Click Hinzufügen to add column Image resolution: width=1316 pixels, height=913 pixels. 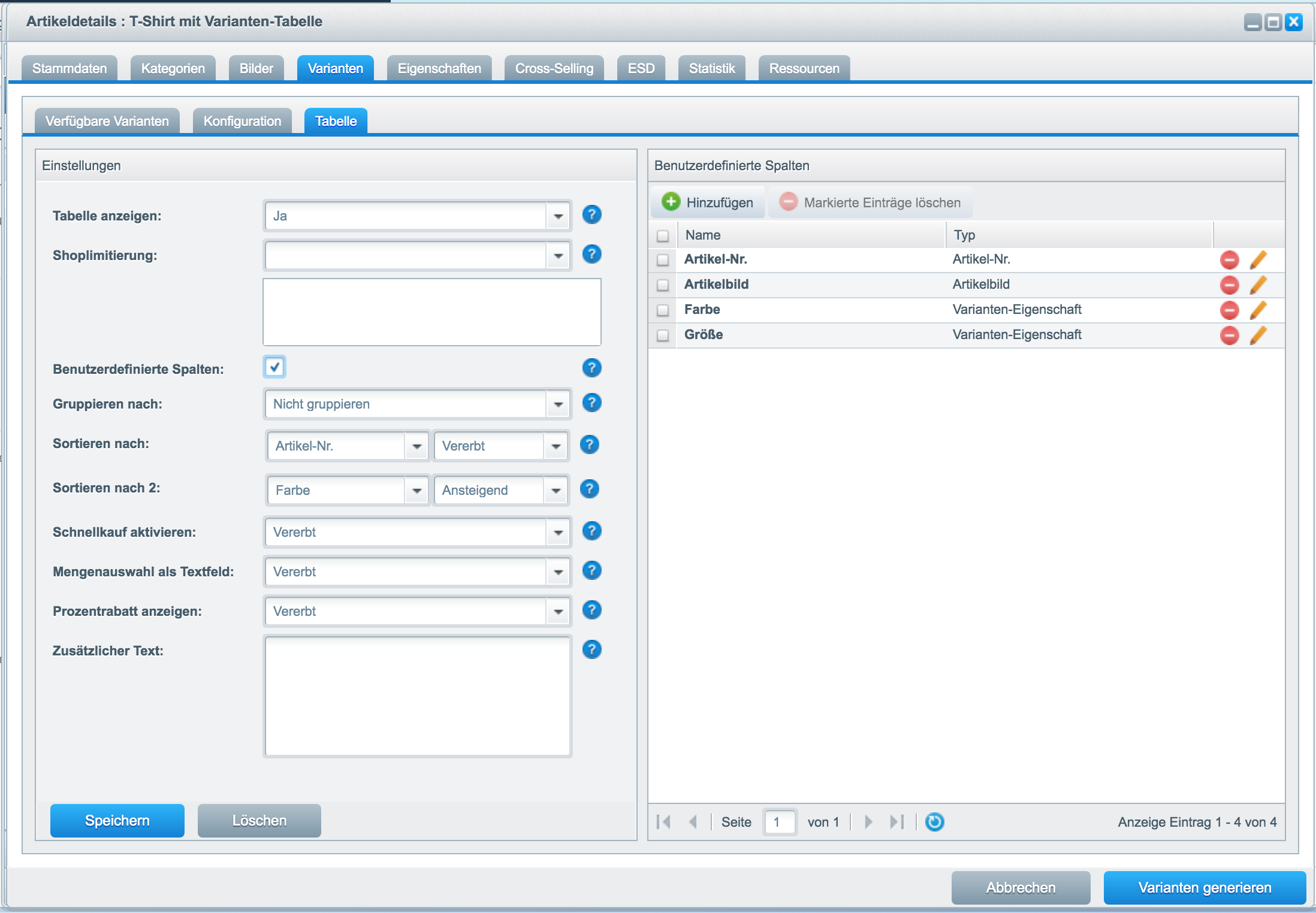708,202
